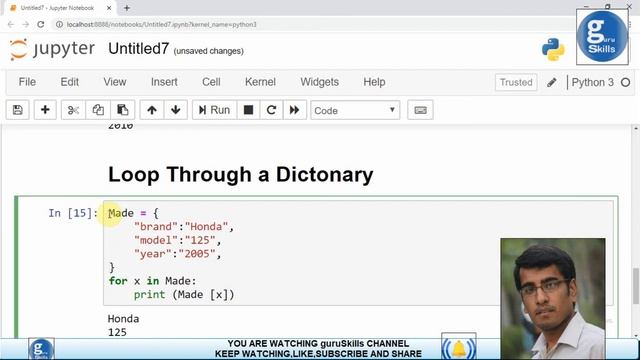640x360 pixels.
Task: Click the subscribe bell icon
Action: tap(459, 348)
